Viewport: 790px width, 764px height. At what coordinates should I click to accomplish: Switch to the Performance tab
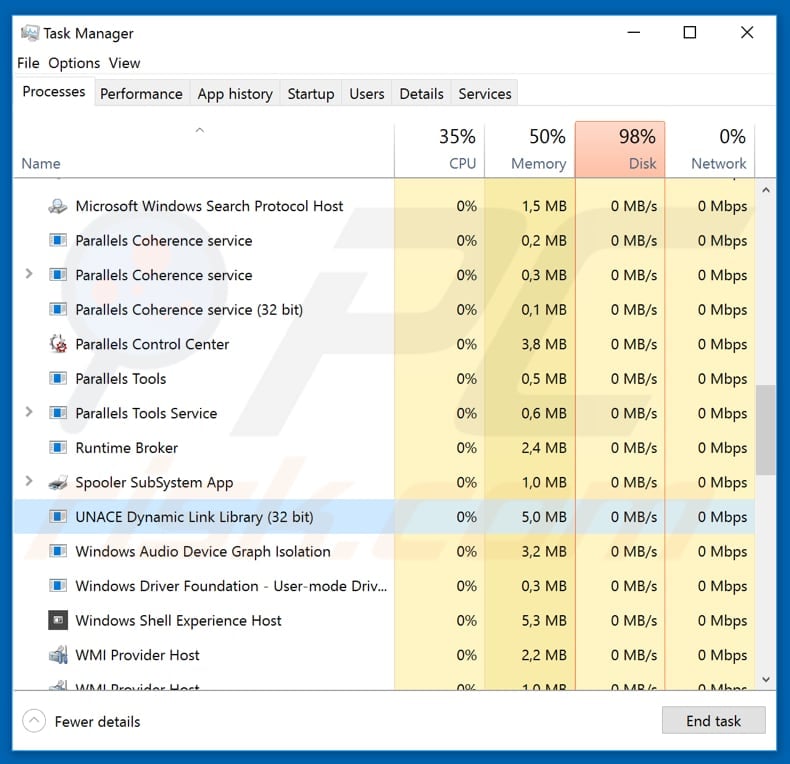pyautogui.click(x=141, y=94)
